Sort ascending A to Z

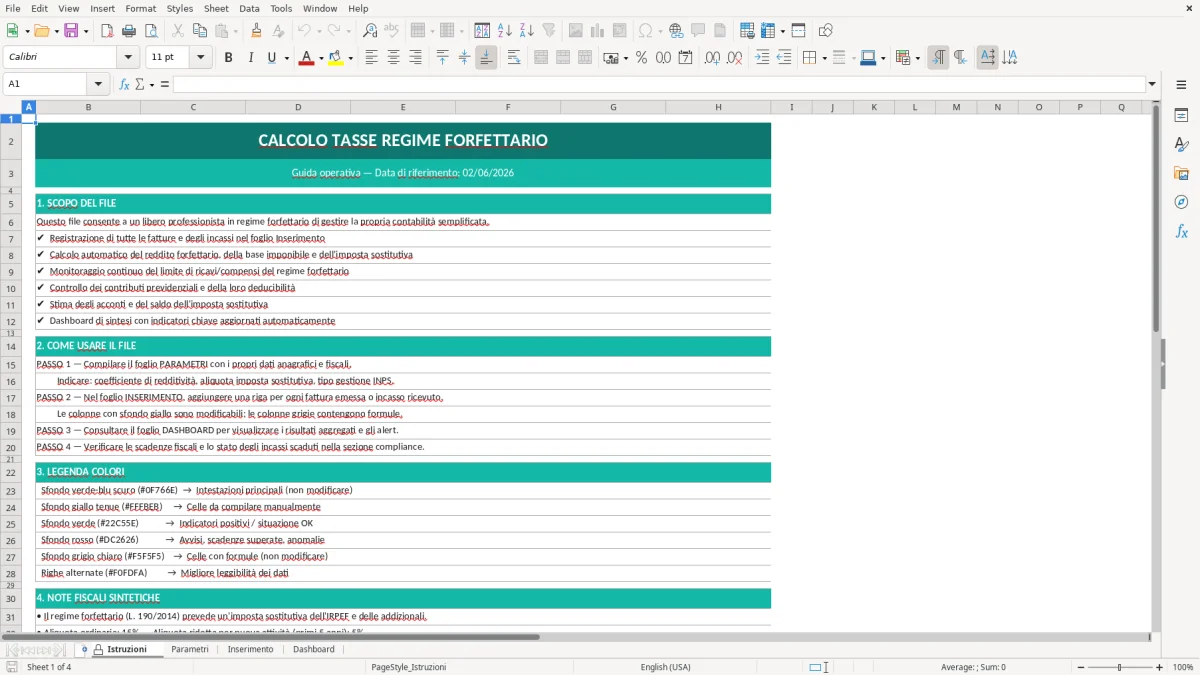pos(504,31)
